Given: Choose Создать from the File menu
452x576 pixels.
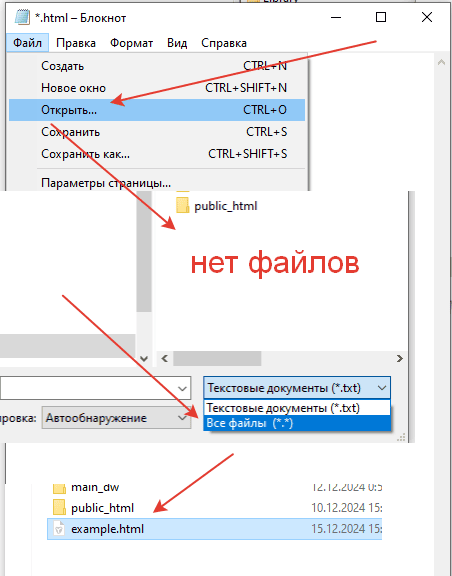Looking at the screenshot, I should (x=157, y=66).
